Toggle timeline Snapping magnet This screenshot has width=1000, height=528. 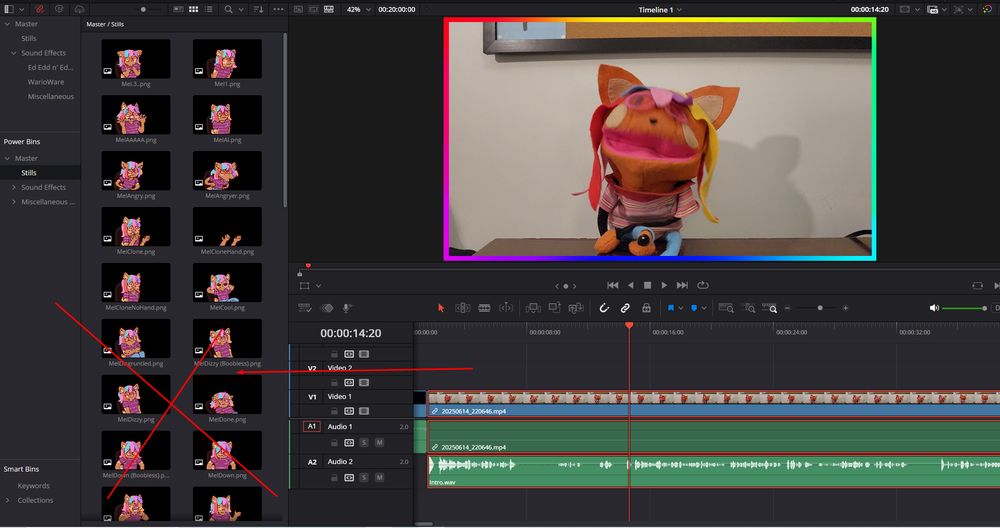point(604,308)
